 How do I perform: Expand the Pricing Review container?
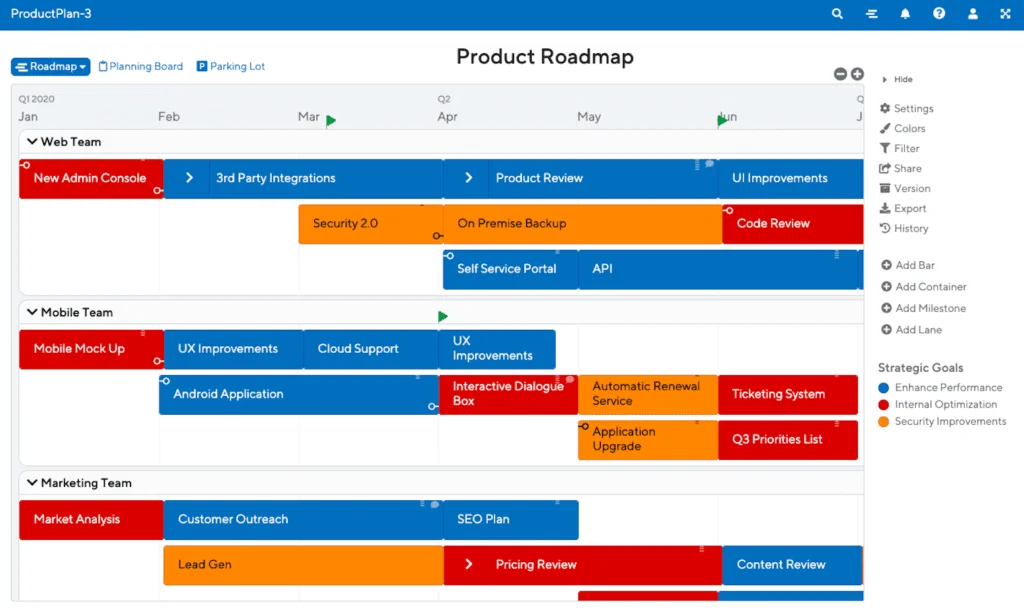point(467,564)
